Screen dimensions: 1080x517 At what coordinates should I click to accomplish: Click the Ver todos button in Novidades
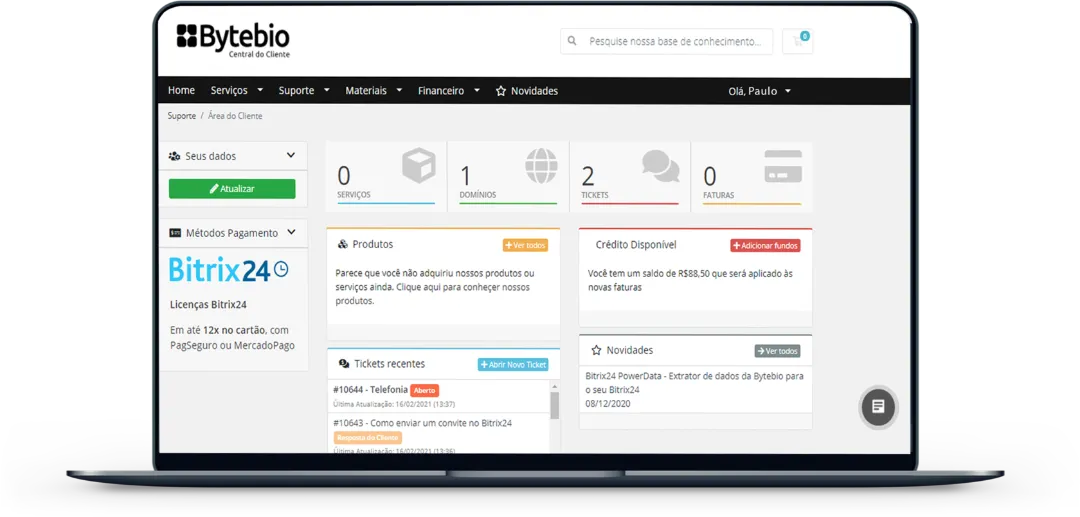[x=777, y=351]
